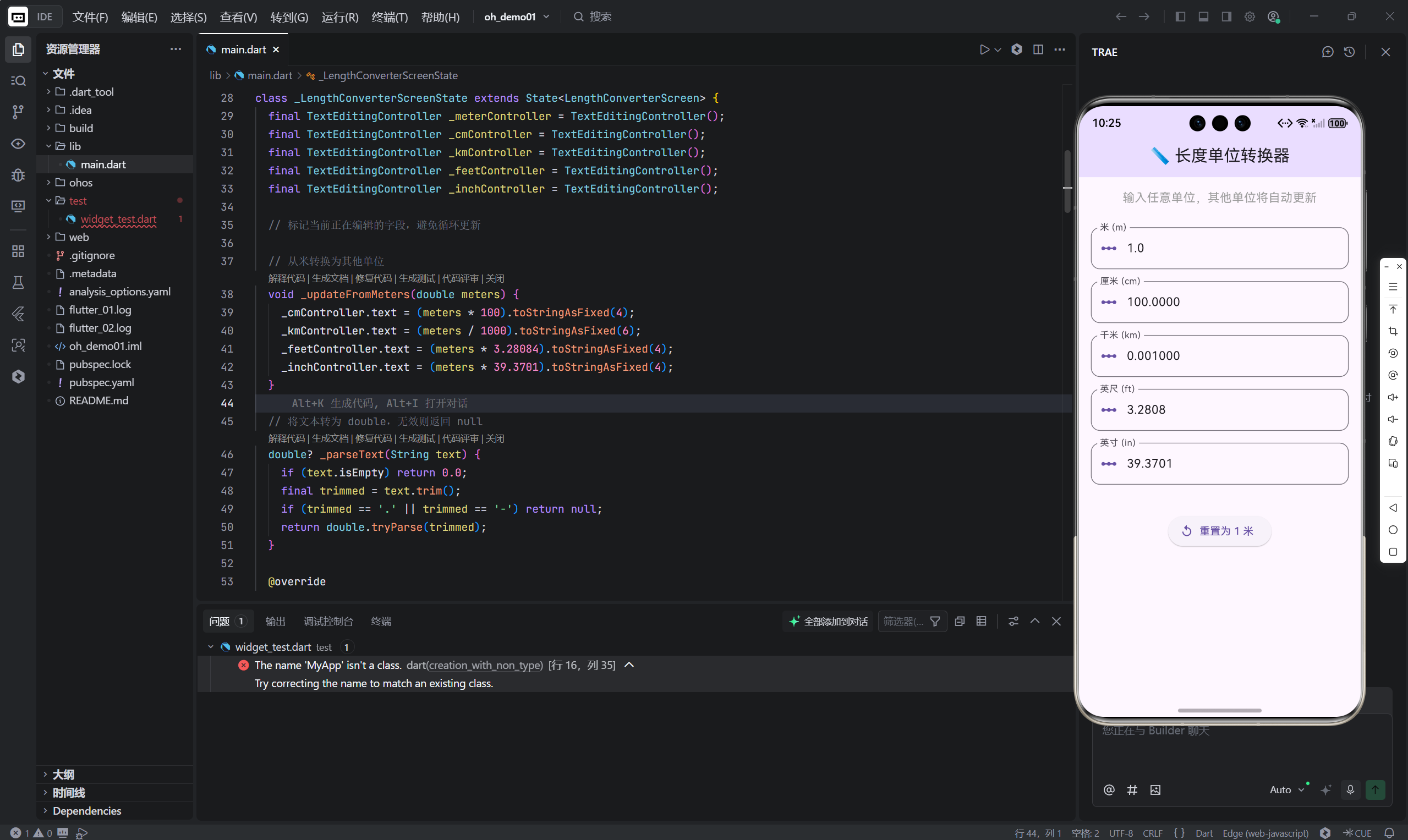Screen dimensions: 1408x840
Task: Click the 全部添加到对话 button
Action: click(x=829, y=621)
